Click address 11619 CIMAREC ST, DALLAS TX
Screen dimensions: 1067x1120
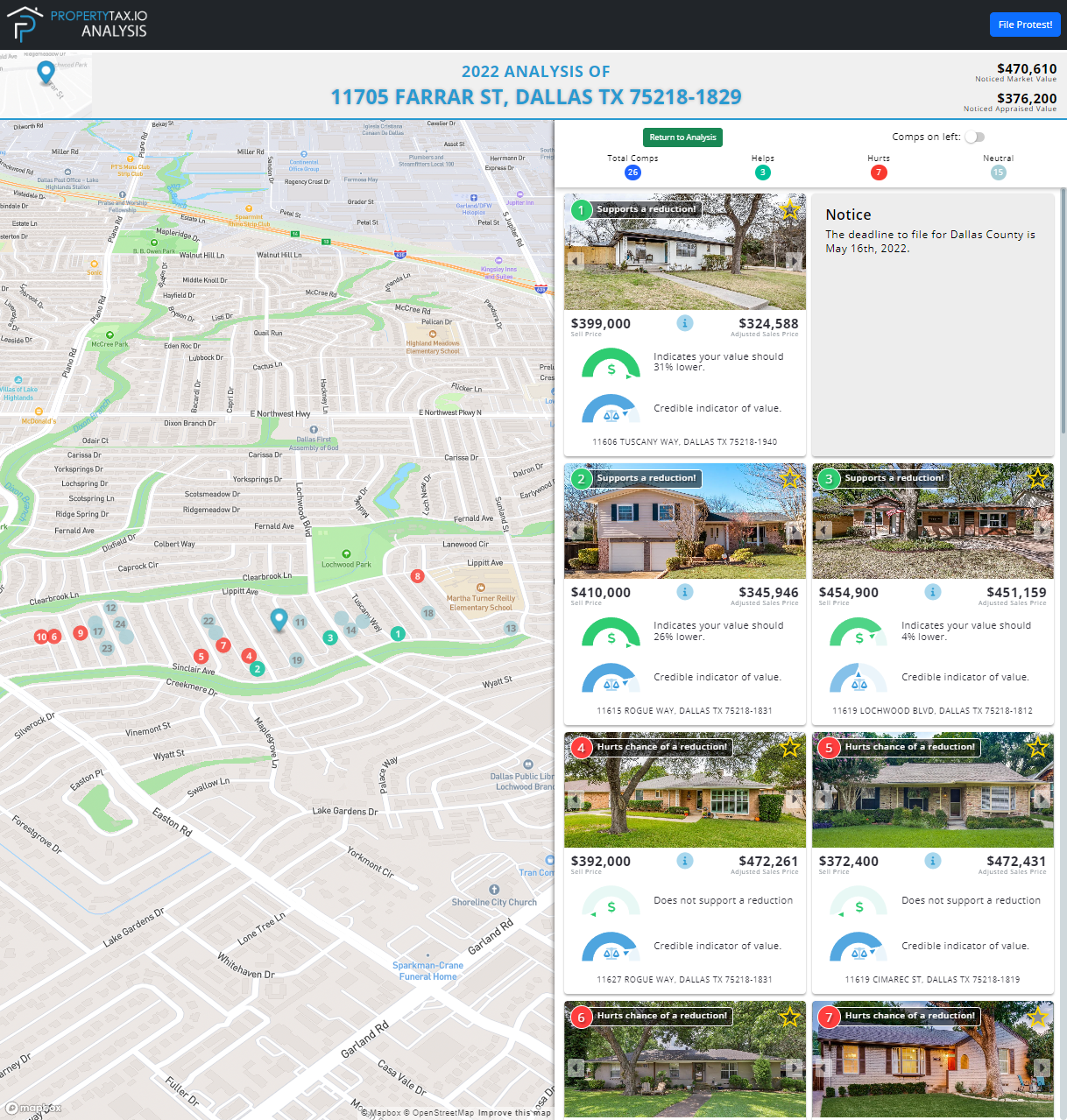[x=933, y=980]
